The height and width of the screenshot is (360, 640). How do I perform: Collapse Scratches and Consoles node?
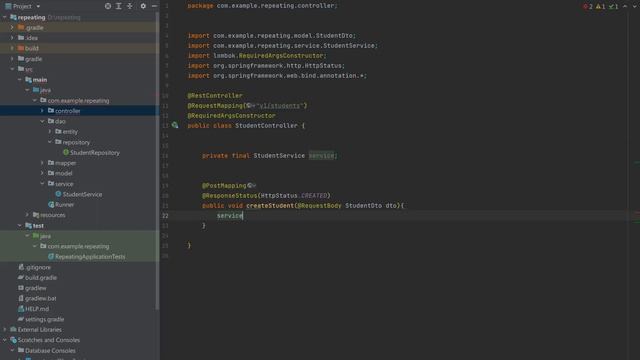5,340
